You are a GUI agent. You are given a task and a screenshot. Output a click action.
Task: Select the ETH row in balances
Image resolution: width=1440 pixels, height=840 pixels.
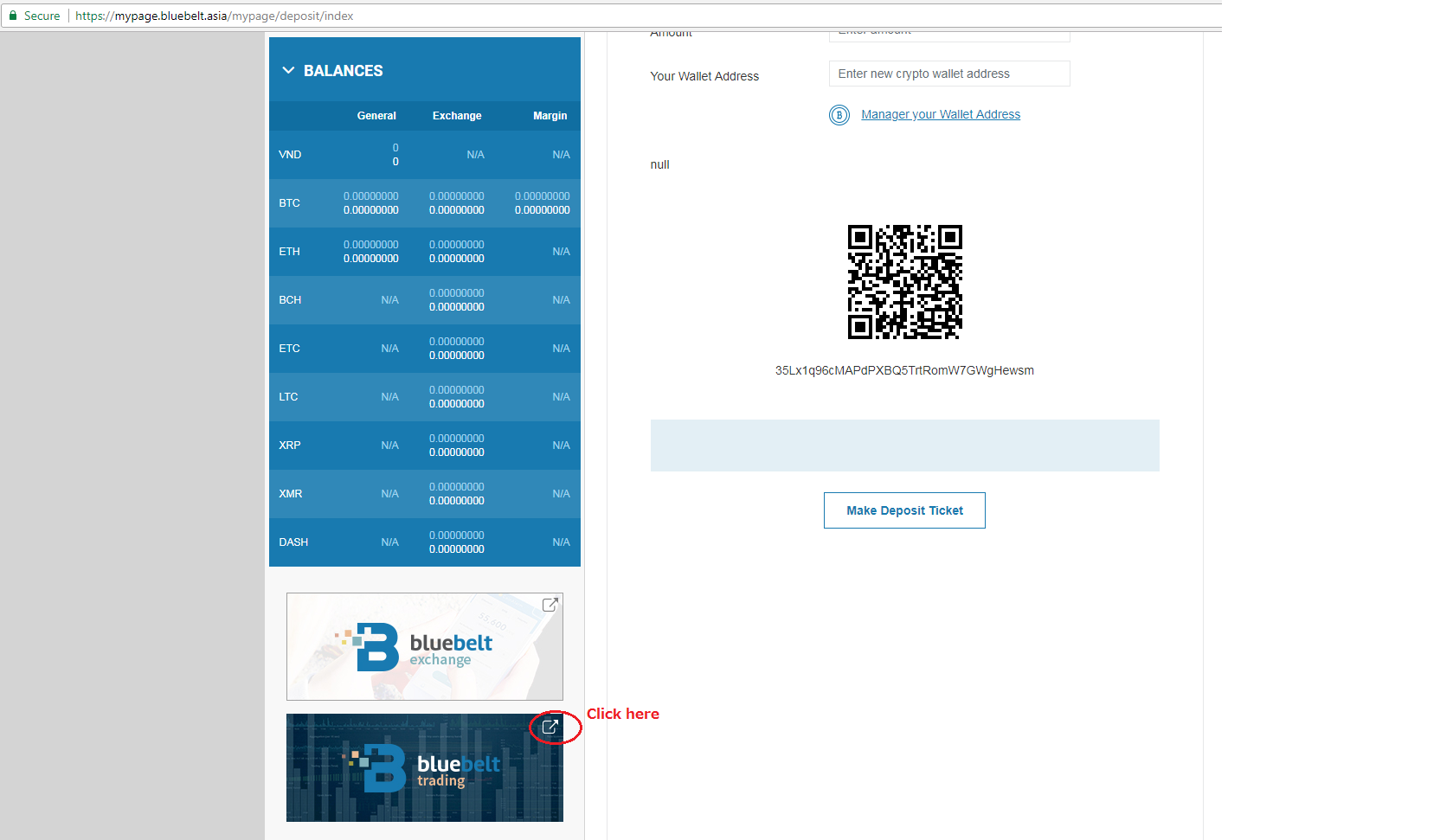click(424, 252)
